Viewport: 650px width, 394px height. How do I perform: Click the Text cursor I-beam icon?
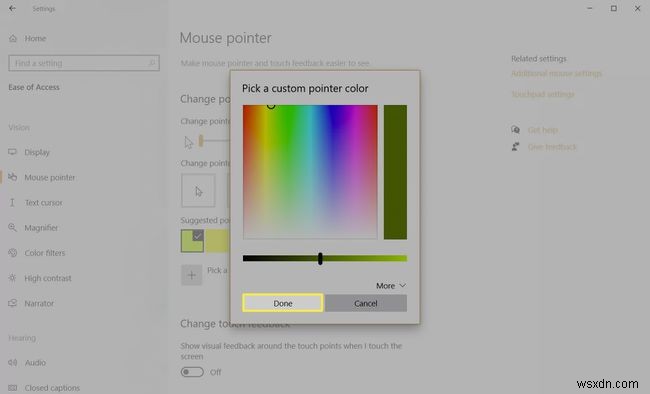(12, 202)
